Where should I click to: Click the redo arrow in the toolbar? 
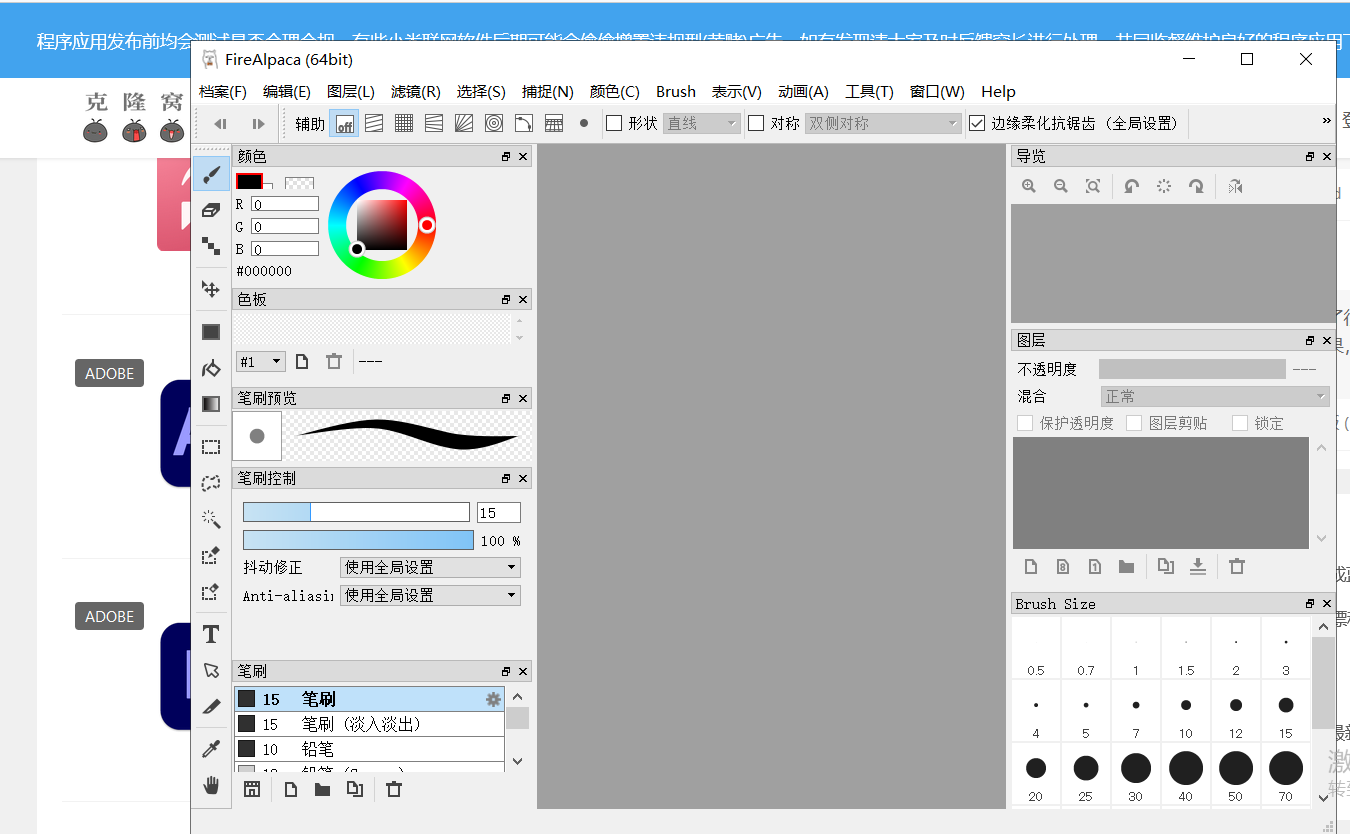258,124
